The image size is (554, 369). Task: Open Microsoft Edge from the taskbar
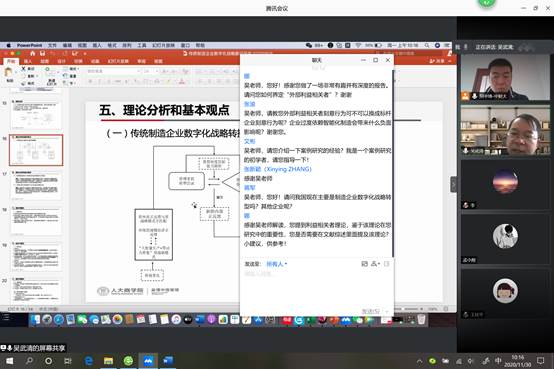89,361
